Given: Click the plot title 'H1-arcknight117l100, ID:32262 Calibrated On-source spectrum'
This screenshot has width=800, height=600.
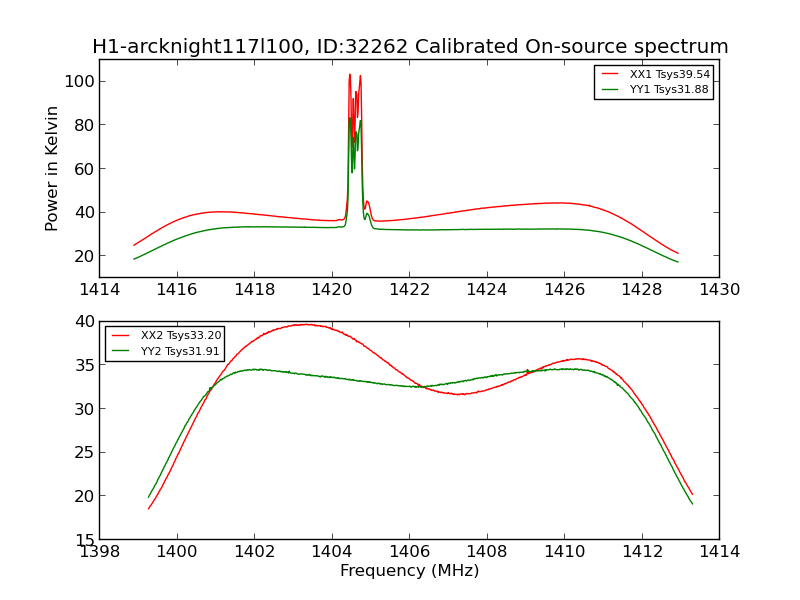Looking at the screenshot, I should click(x=410, y=46).
